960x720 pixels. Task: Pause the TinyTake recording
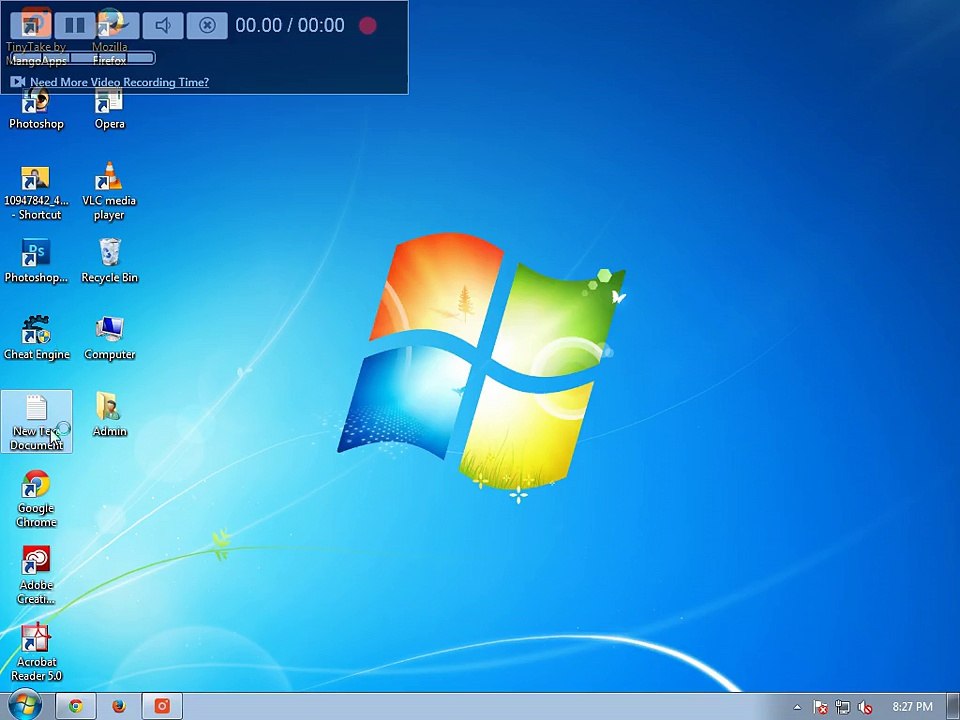pos(75,25)
